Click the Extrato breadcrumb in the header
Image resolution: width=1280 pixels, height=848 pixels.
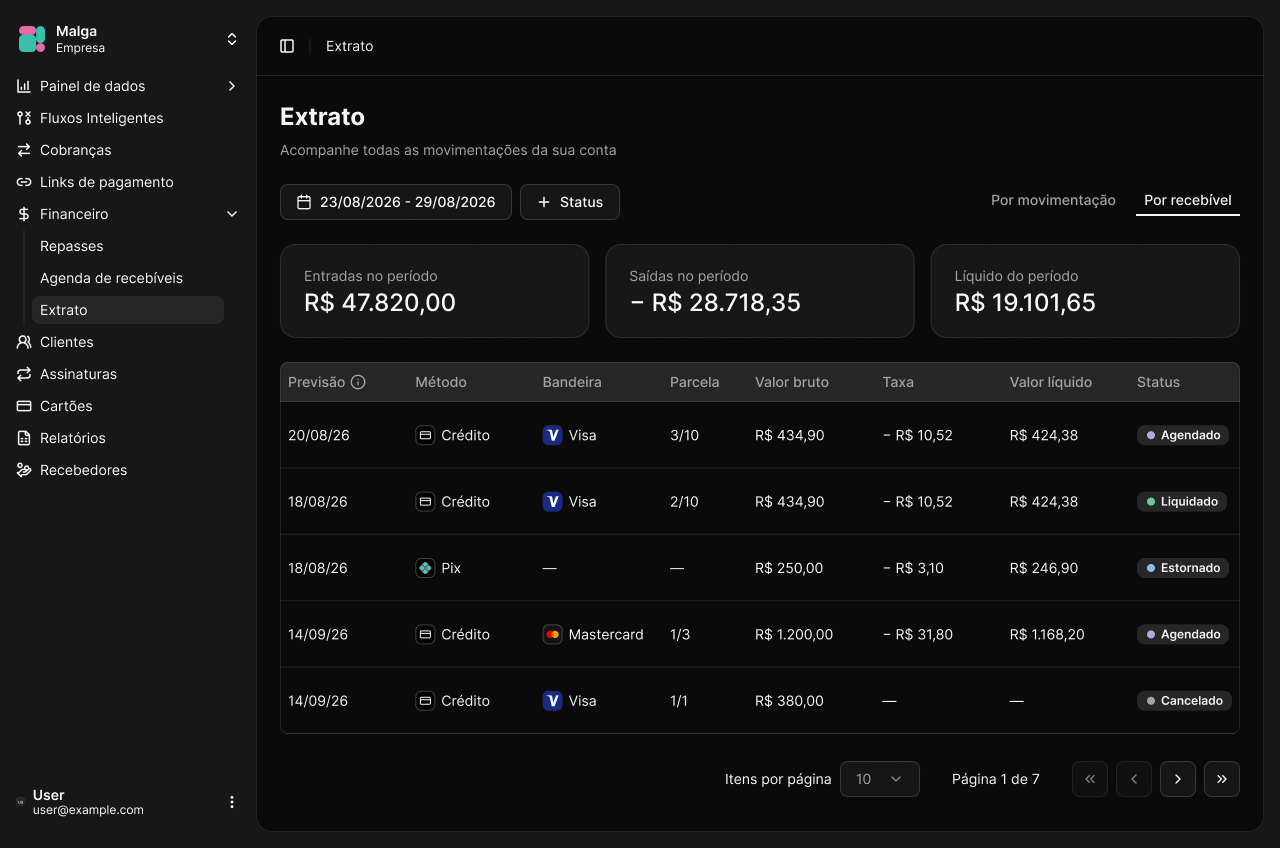(x=350, y=46)
